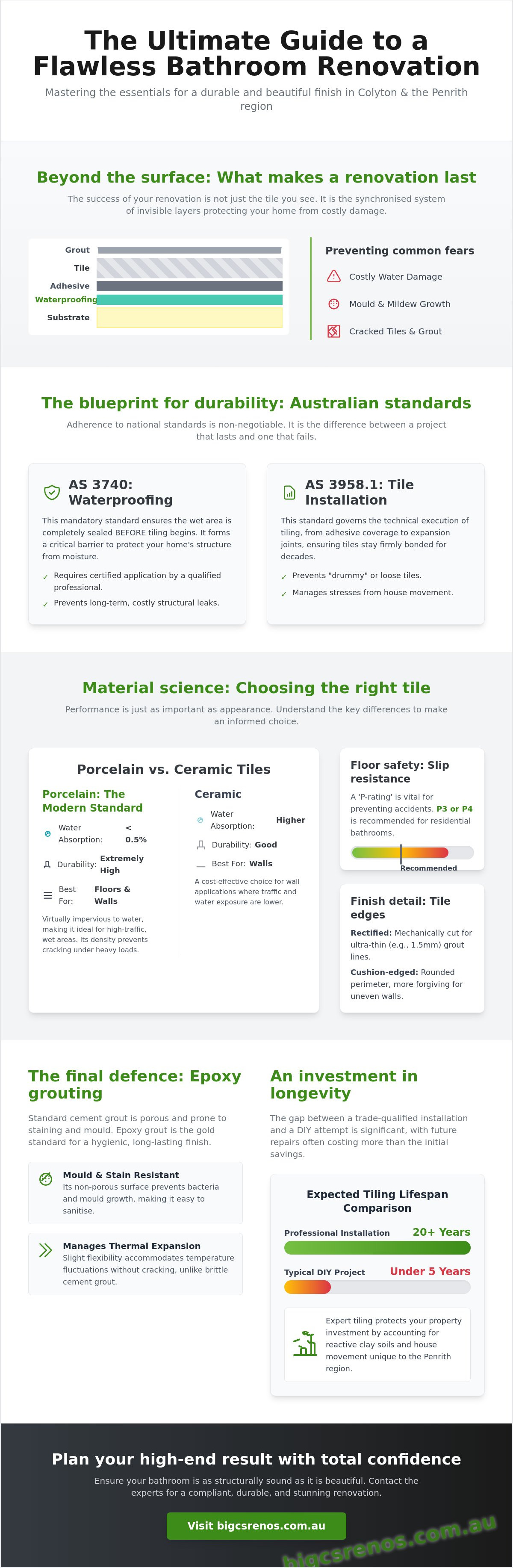513x1568 pixels.
Task: Click the Visit bigcsrenos.com.au button
Action: [x=256, y=1526]
